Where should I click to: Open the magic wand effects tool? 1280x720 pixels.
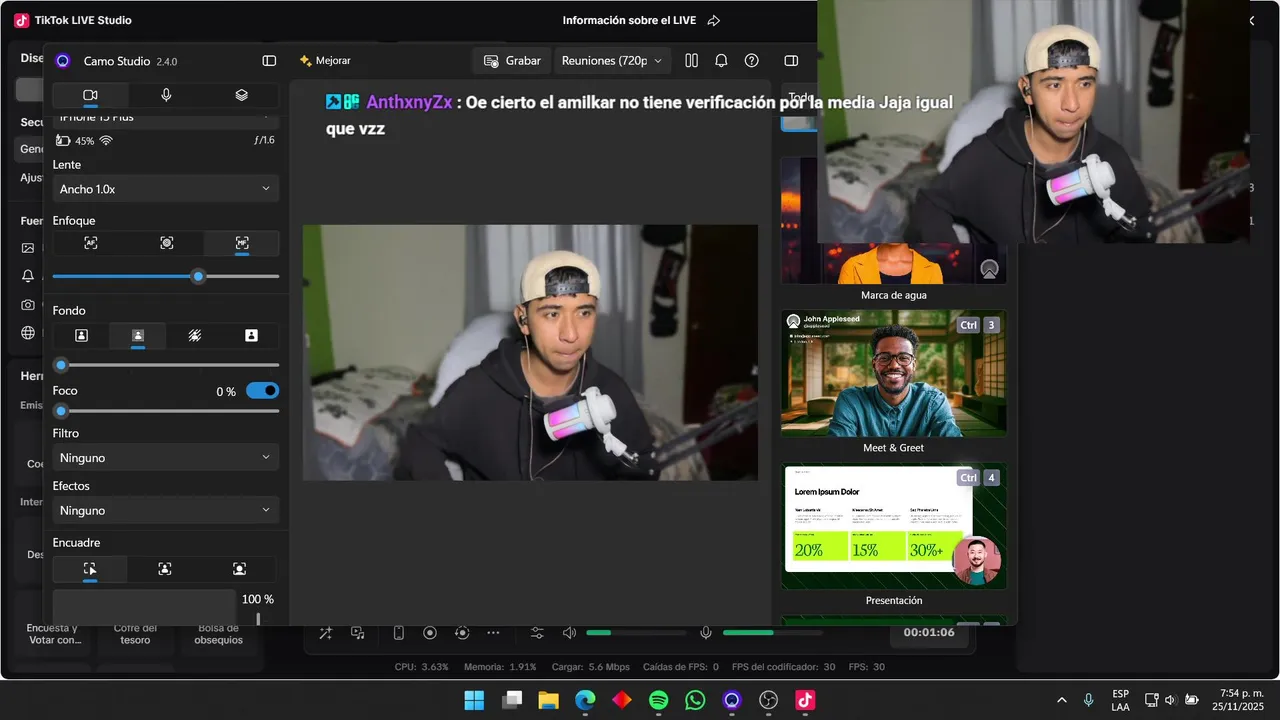[326, 633]
